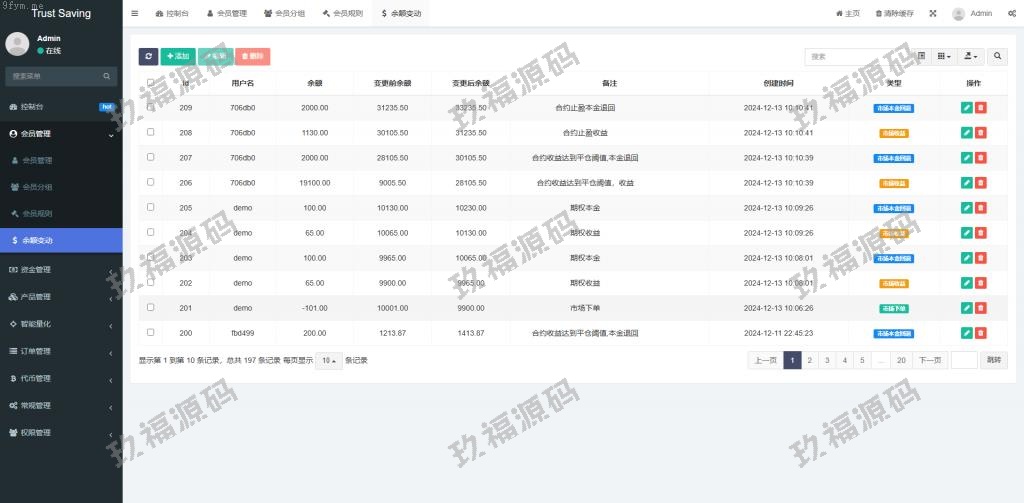Toggle the sidebar hamburger menu icon

click(135, 13)
